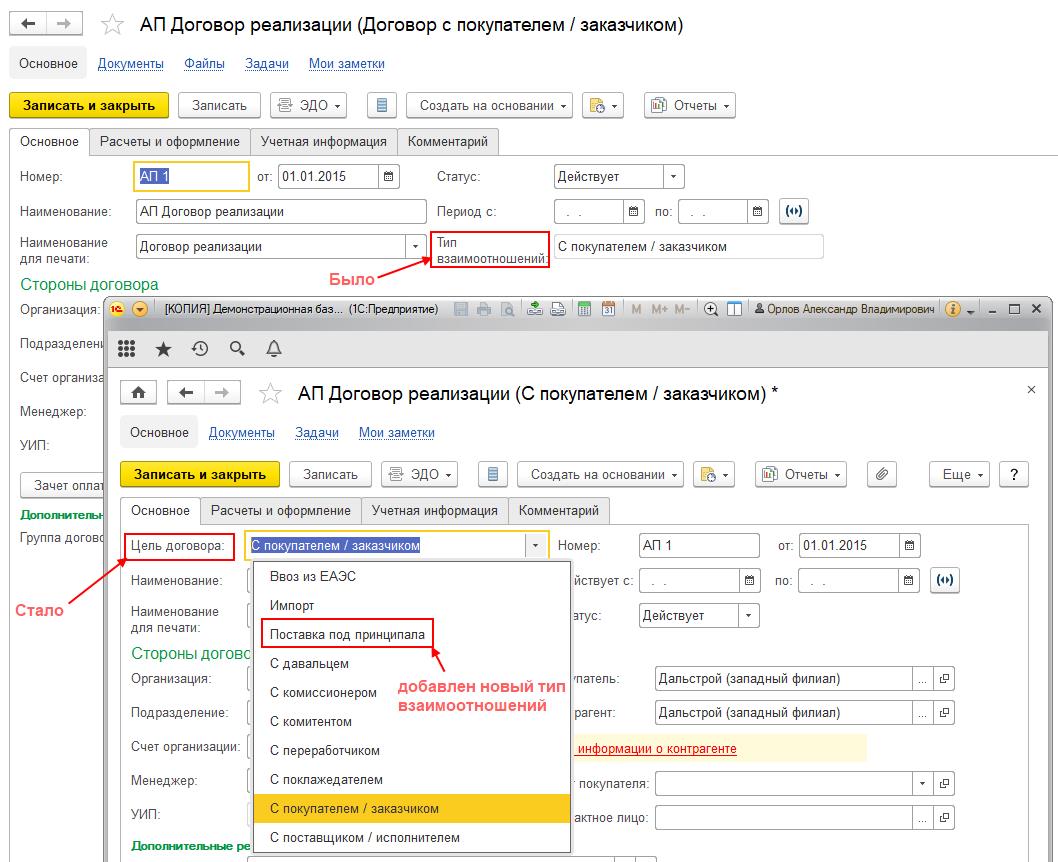The image size is (1058, 862).
Task: Open date picker next to 01.01.2015 in front window
Action: tap(910, 545)
